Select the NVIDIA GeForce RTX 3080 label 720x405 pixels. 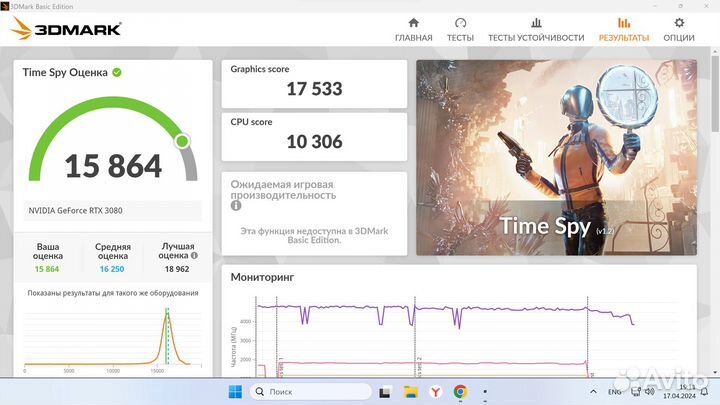click(76, 211)
